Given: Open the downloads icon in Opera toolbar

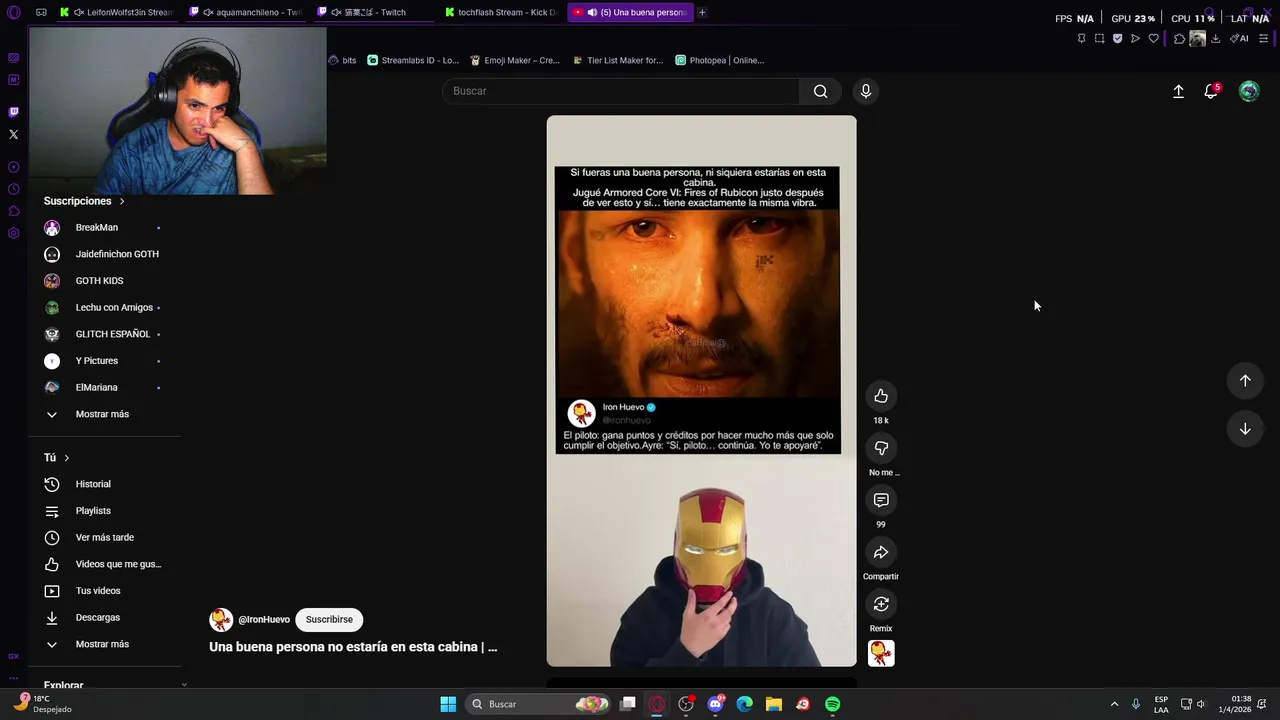Looking at the screenshot, I should [x=1215, y=38].
